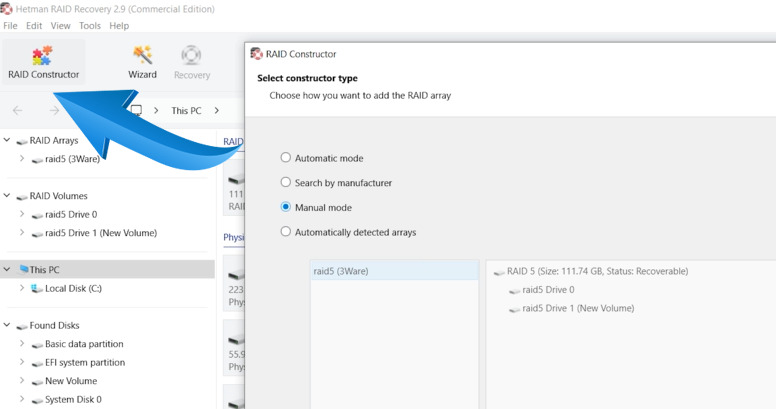776x409 pixels.
Task: Expand the raid5 Drive 0 node
Action: [x=22, y=214]
